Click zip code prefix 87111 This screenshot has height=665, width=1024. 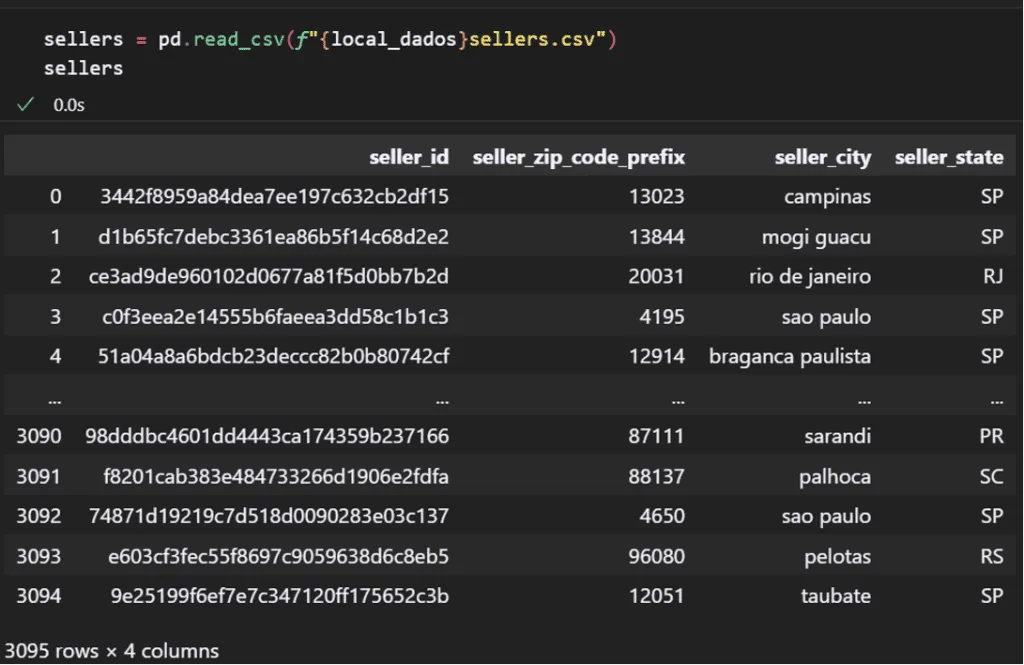(x=656, y=436)
